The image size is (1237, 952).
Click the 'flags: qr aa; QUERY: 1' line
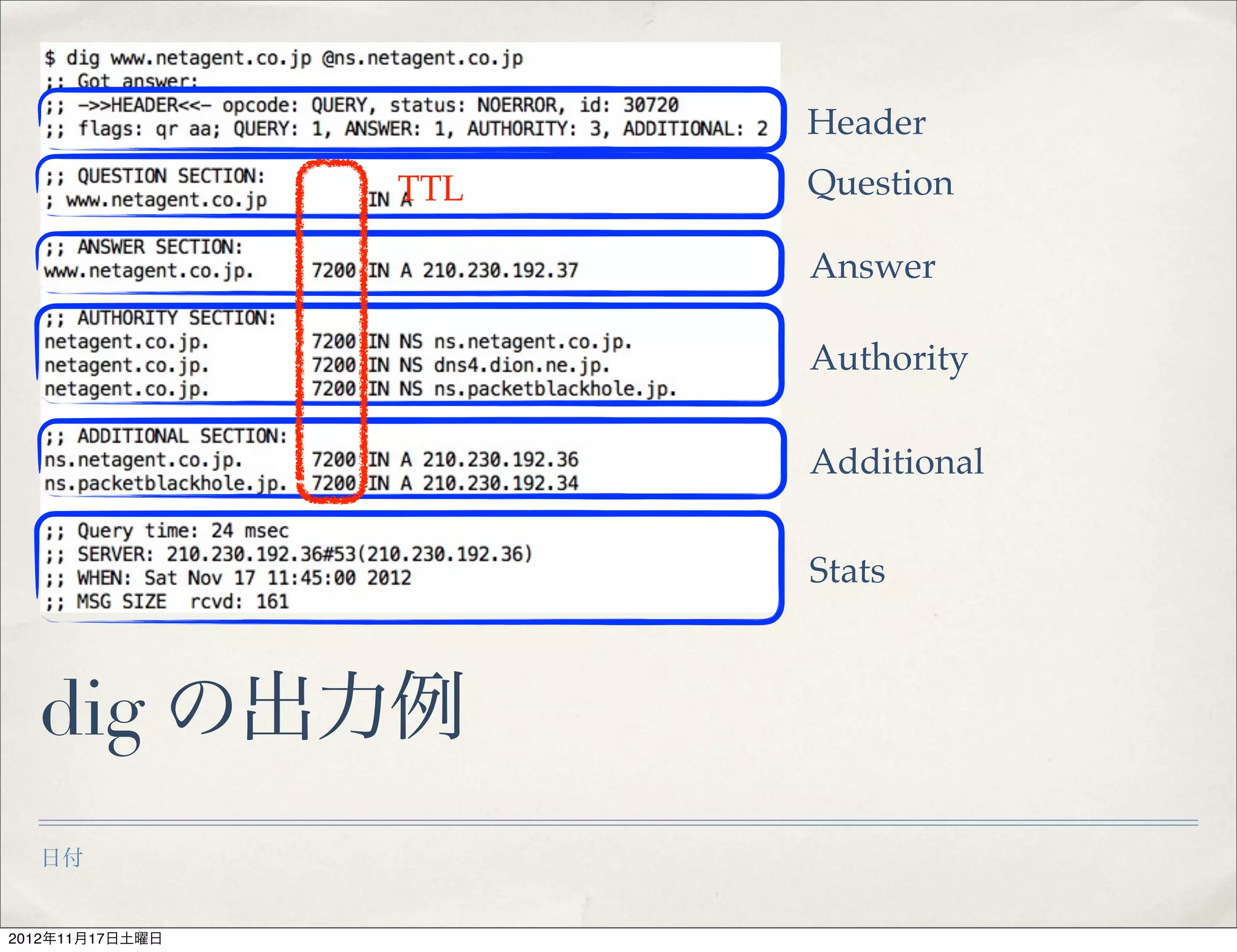click(x=406, y=129)
